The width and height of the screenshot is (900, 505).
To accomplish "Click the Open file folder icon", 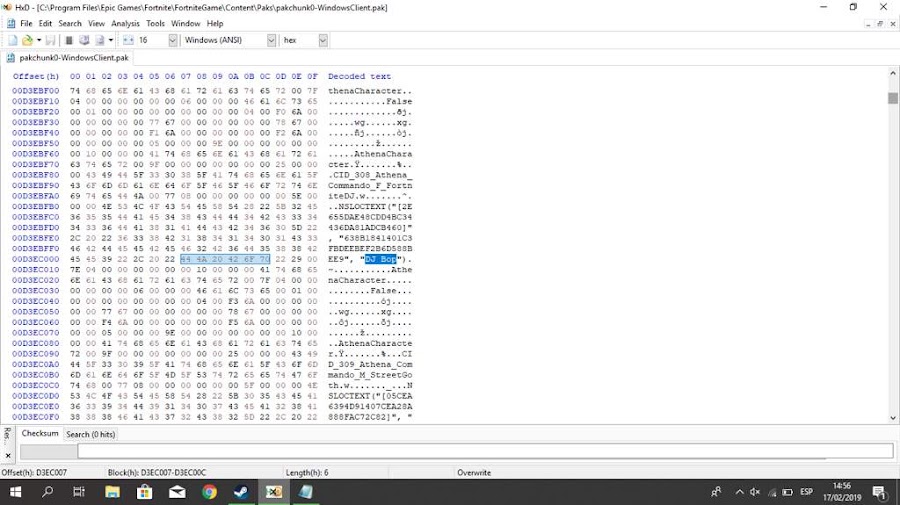I will pyautogui.click(x=27, y=40).
